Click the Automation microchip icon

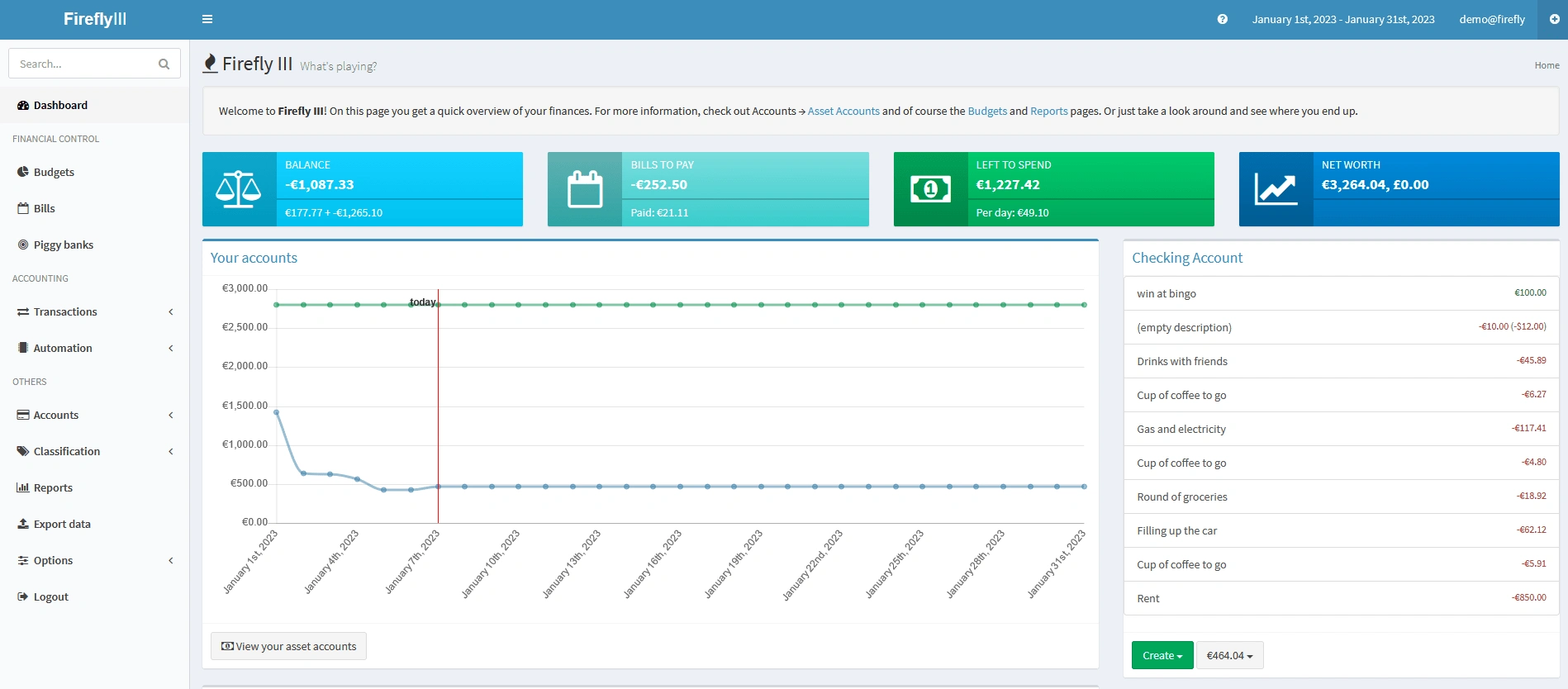23,348
